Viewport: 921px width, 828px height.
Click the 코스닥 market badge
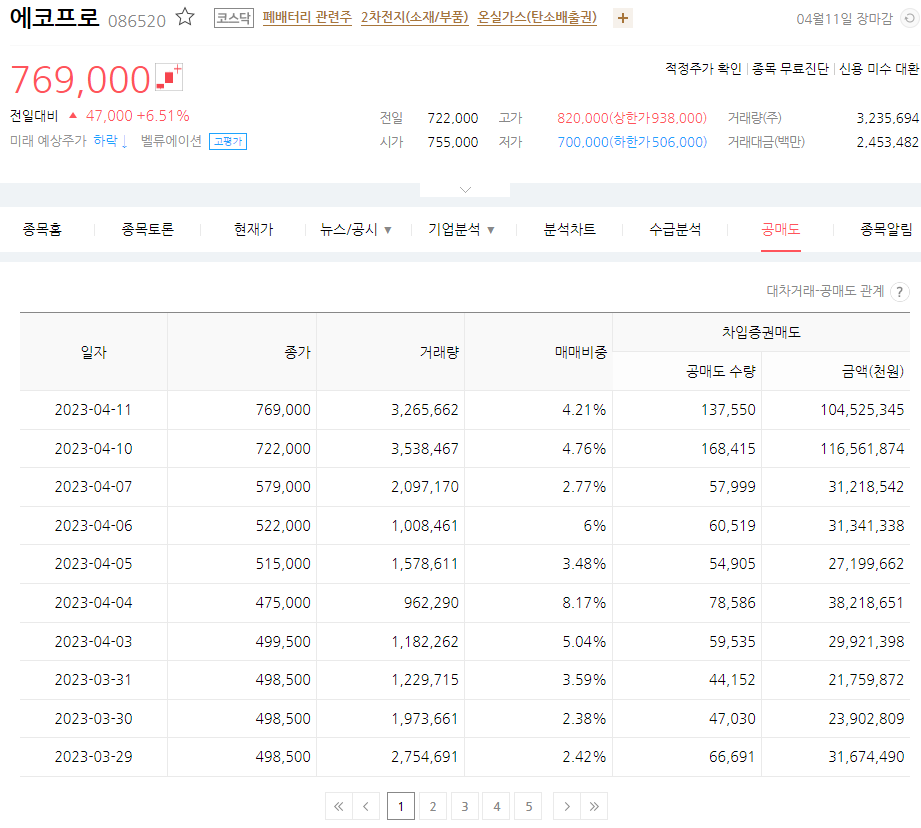tap(233, 18)
